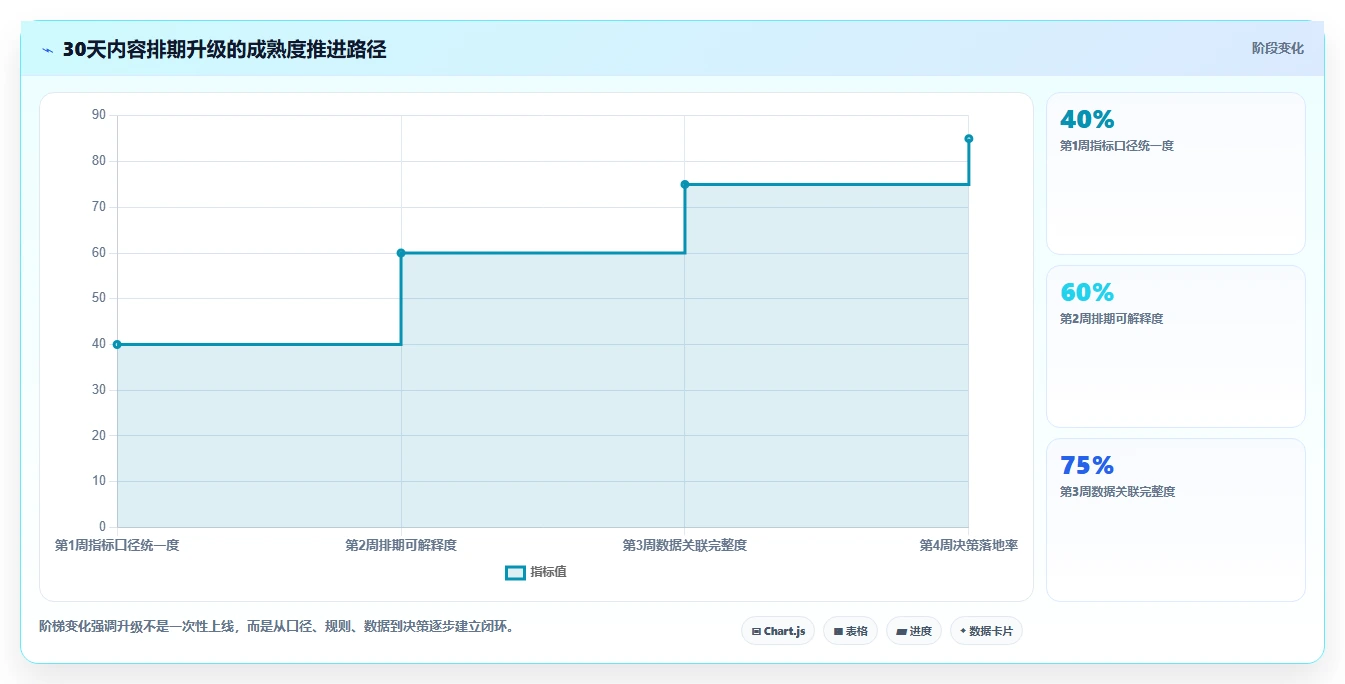Select the 数据卡片 tag chip

click(x=986, y=631)
